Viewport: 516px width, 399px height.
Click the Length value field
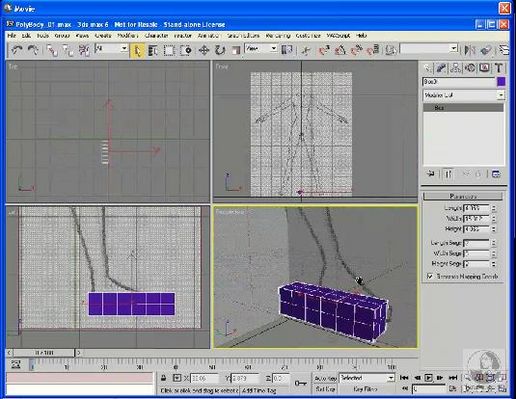[476, 208]
